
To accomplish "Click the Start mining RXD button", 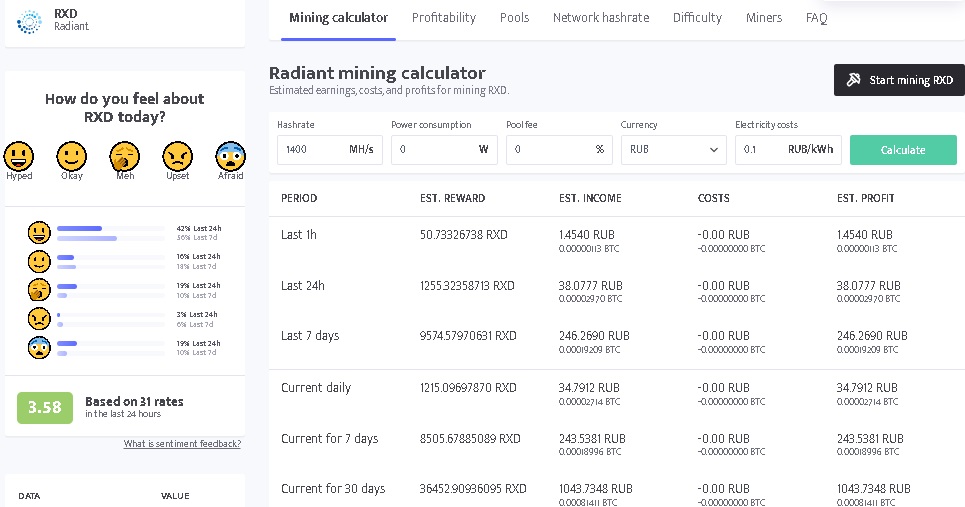I will coord(899,80).
